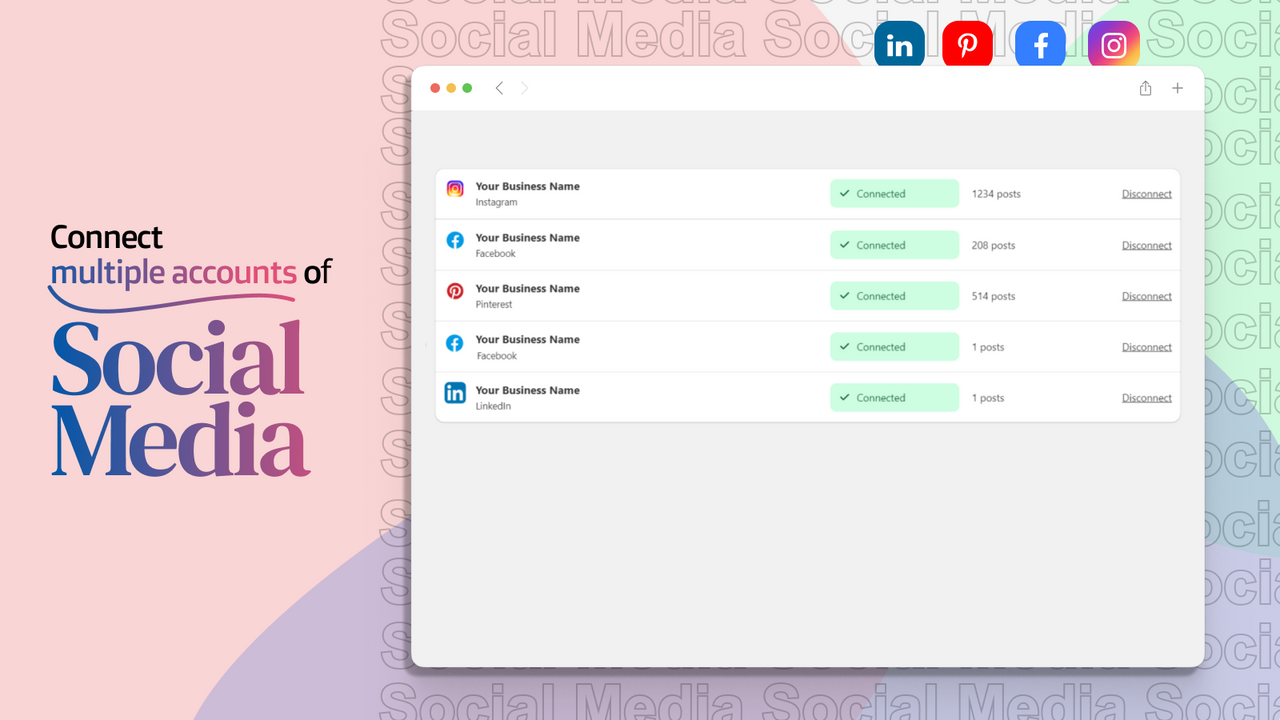Select the Facebook icon in the second row
The image size is (1280, 720).
coord(455,240)
